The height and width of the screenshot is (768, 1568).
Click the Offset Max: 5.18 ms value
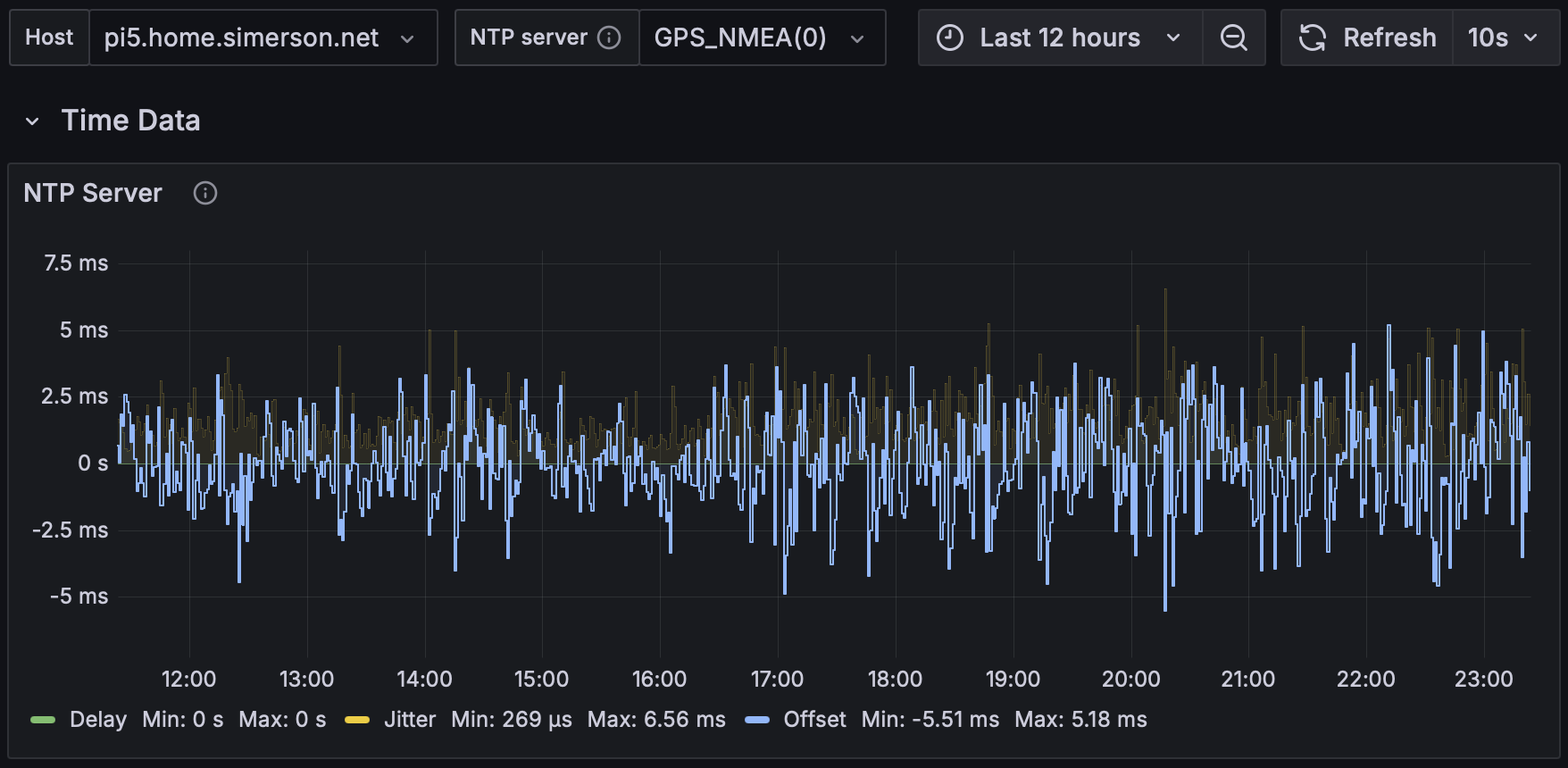tap(1080, 720)
